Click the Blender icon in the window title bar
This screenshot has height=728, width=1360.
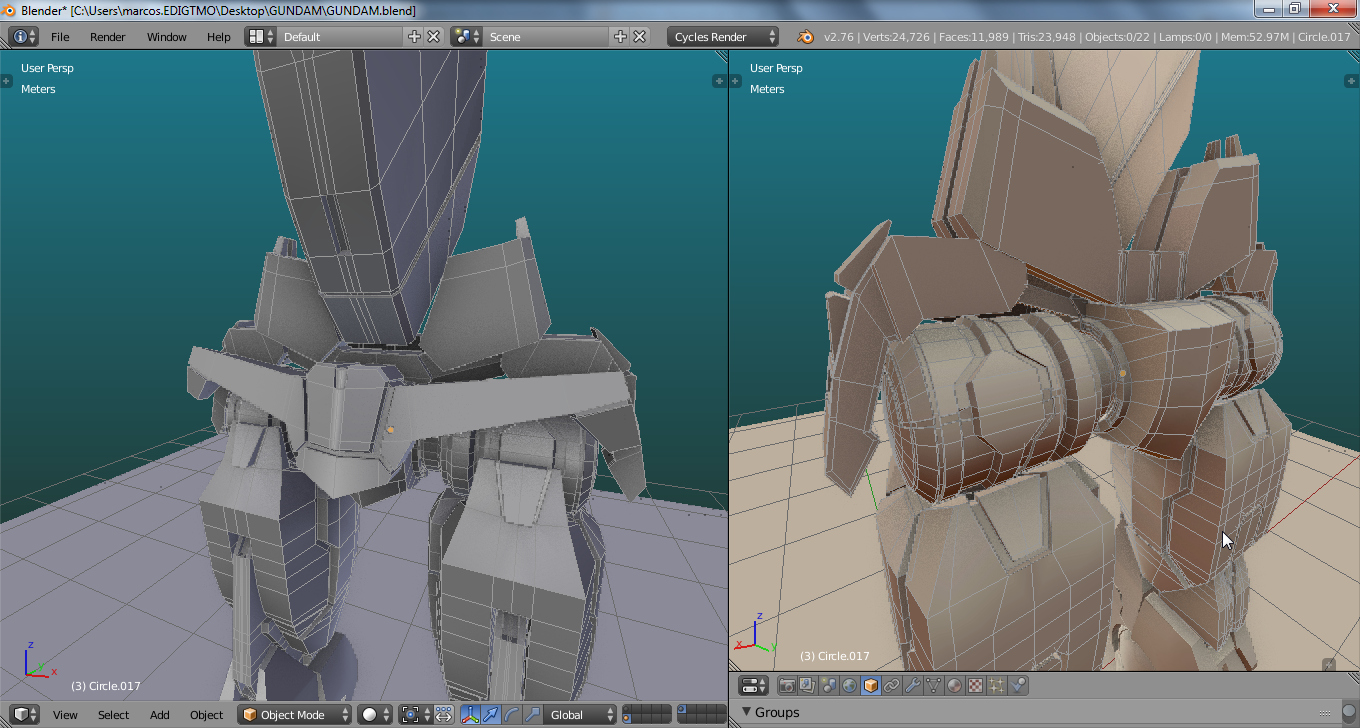[x=10, y=10]
